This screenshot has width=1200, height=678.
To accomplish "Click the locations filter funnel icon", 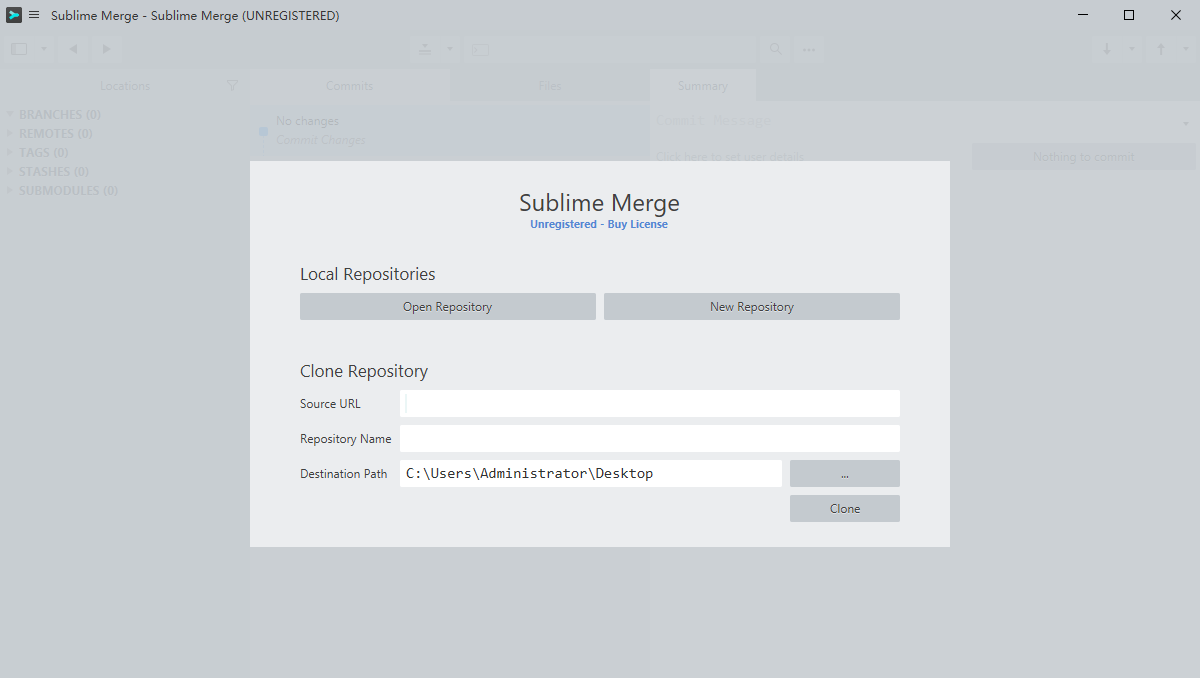I will point(233,86).
